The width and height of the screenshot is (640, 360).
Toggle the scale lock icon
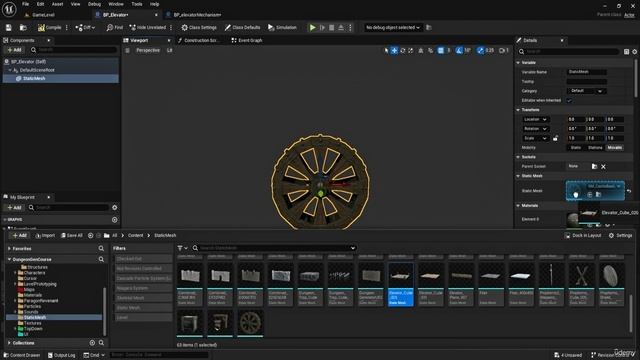tap(556, 138)
